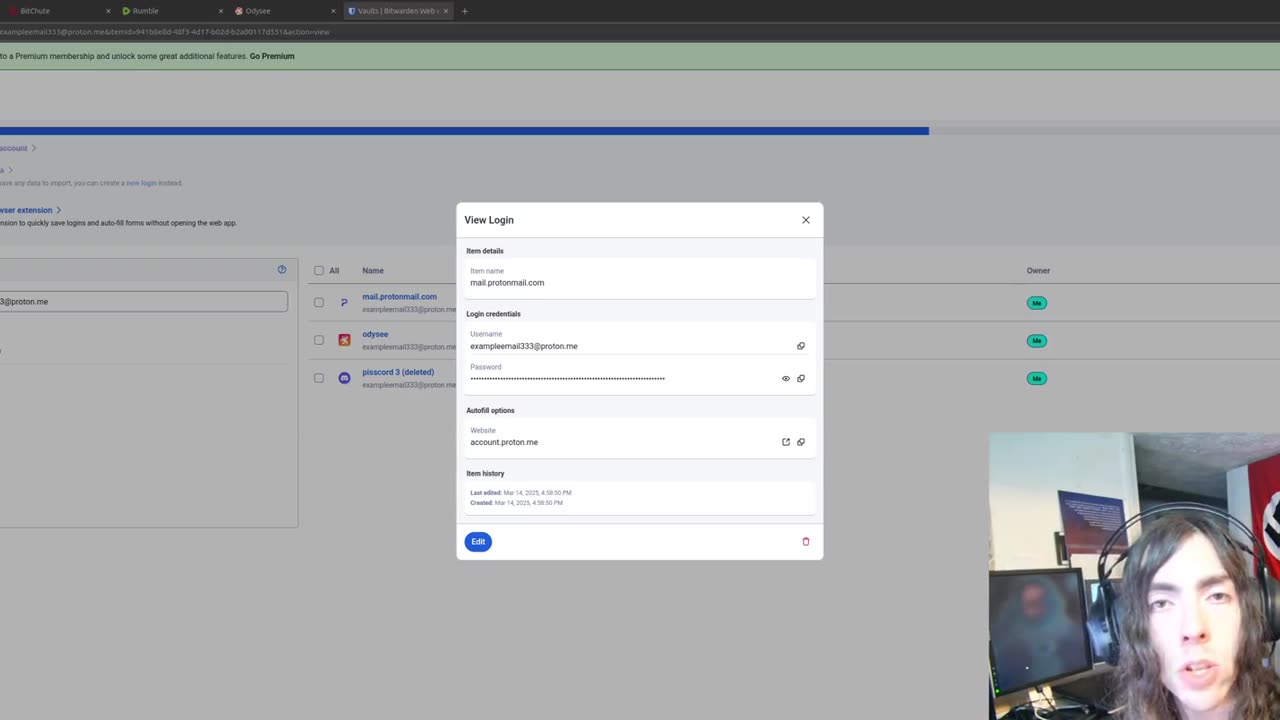Click the Username value in login credentials

tap(524, 346)
